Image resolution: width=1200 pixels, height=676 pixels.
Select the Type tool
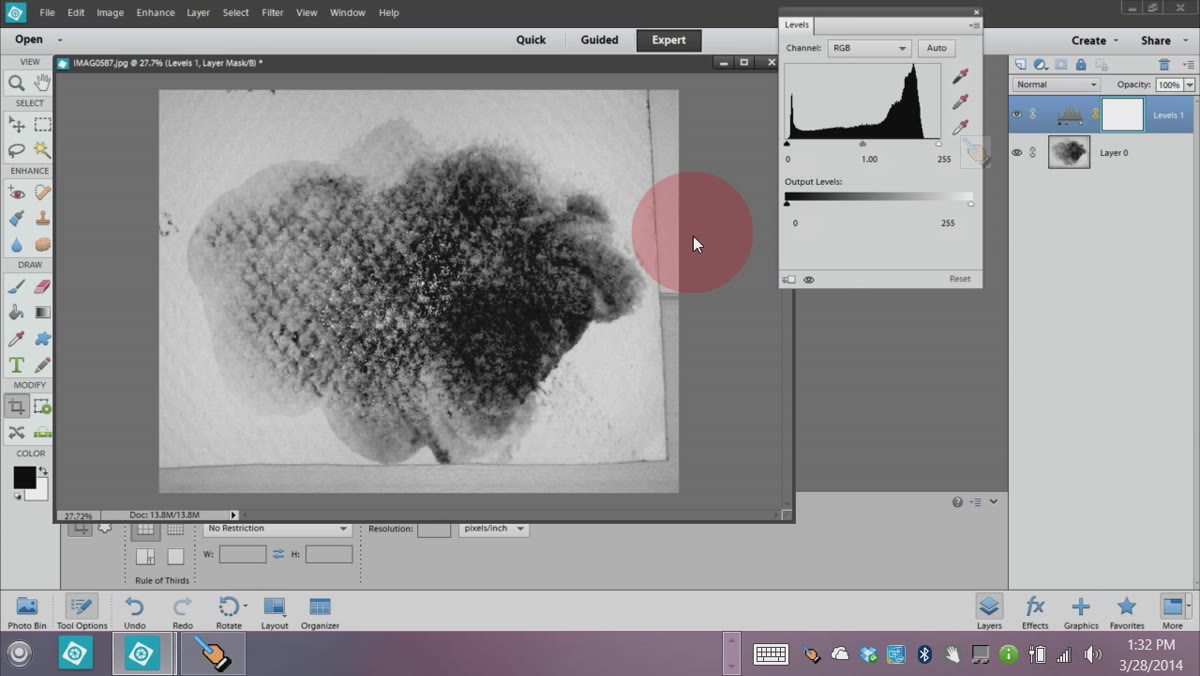pos(16,365)
